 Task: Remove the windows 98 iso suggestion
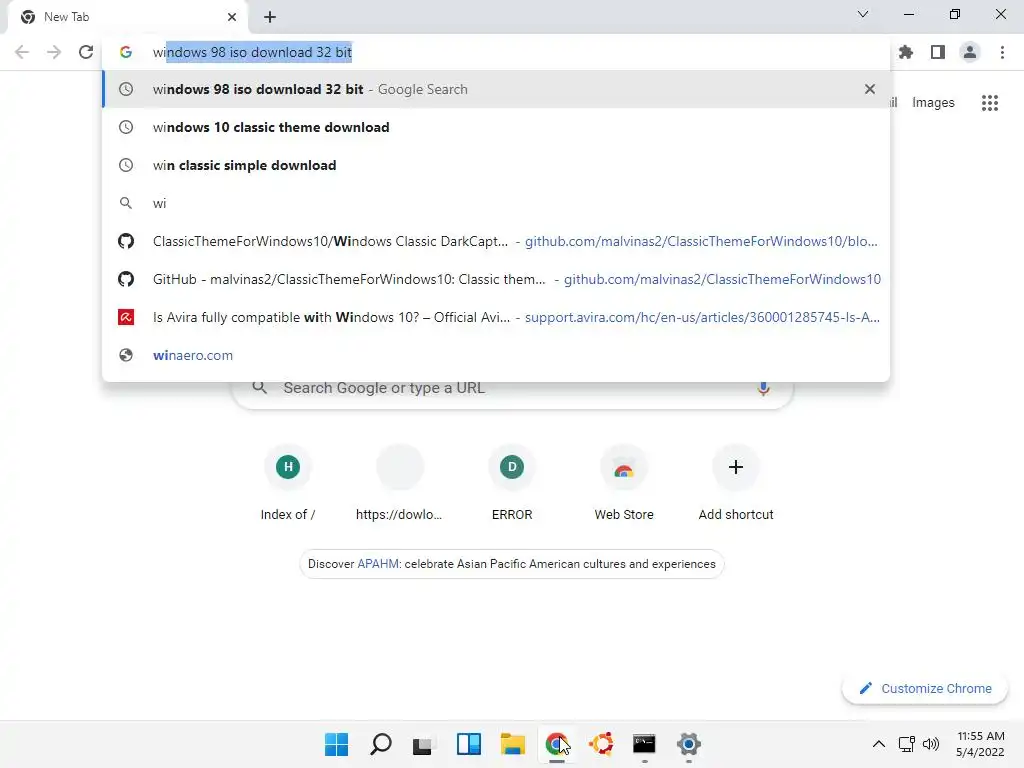[870, 89]
